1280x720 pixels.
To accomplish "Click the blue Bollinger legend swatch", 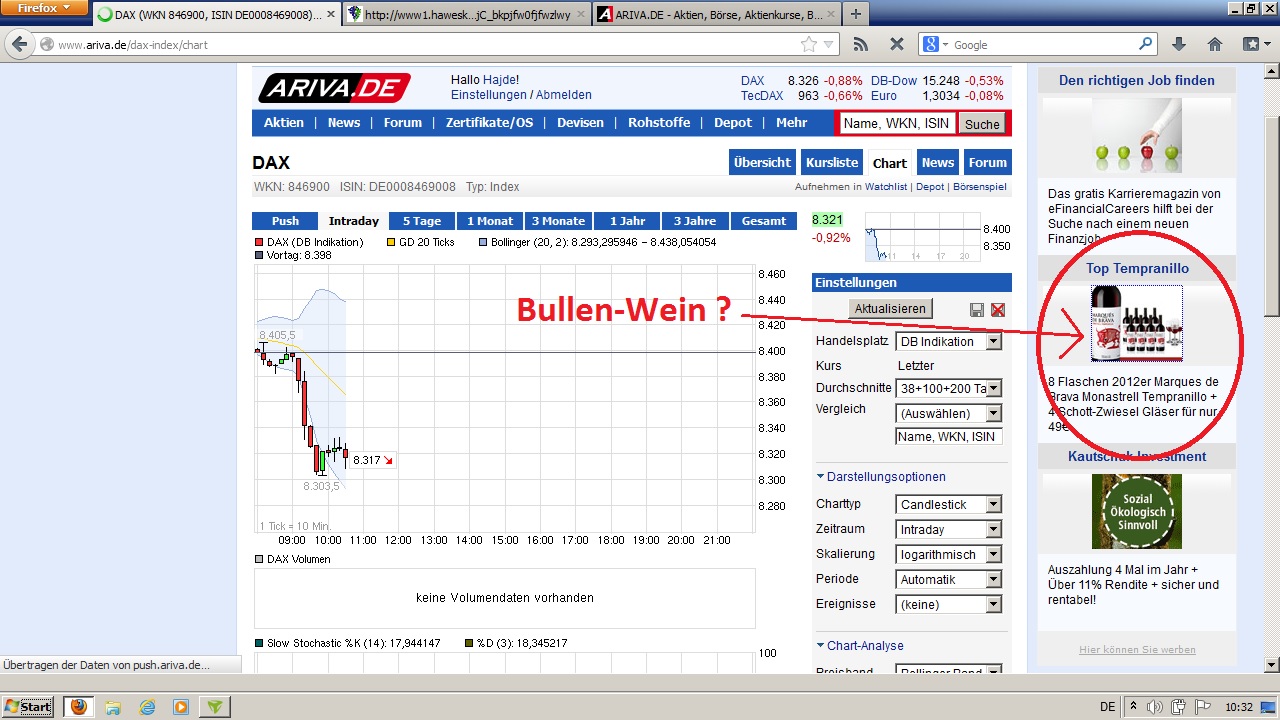I will tap(483, 242).
